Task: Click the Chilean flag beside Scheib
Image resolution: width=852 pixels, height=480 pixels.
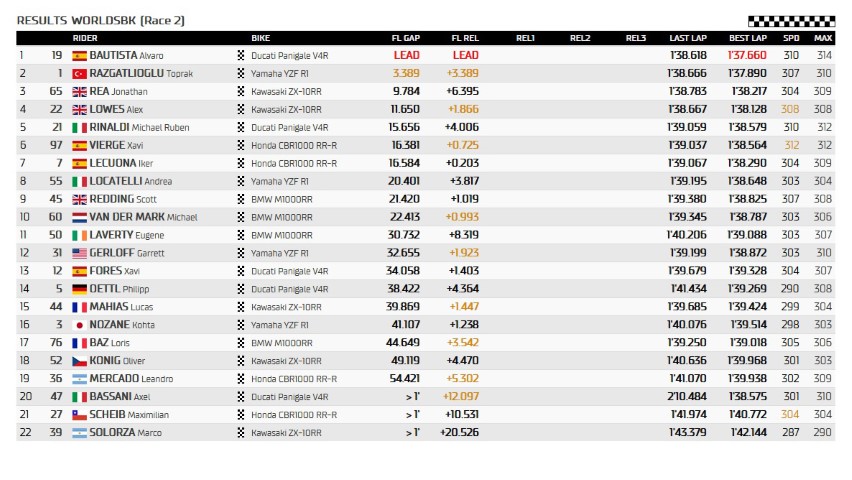Action: tap(80, 415)
